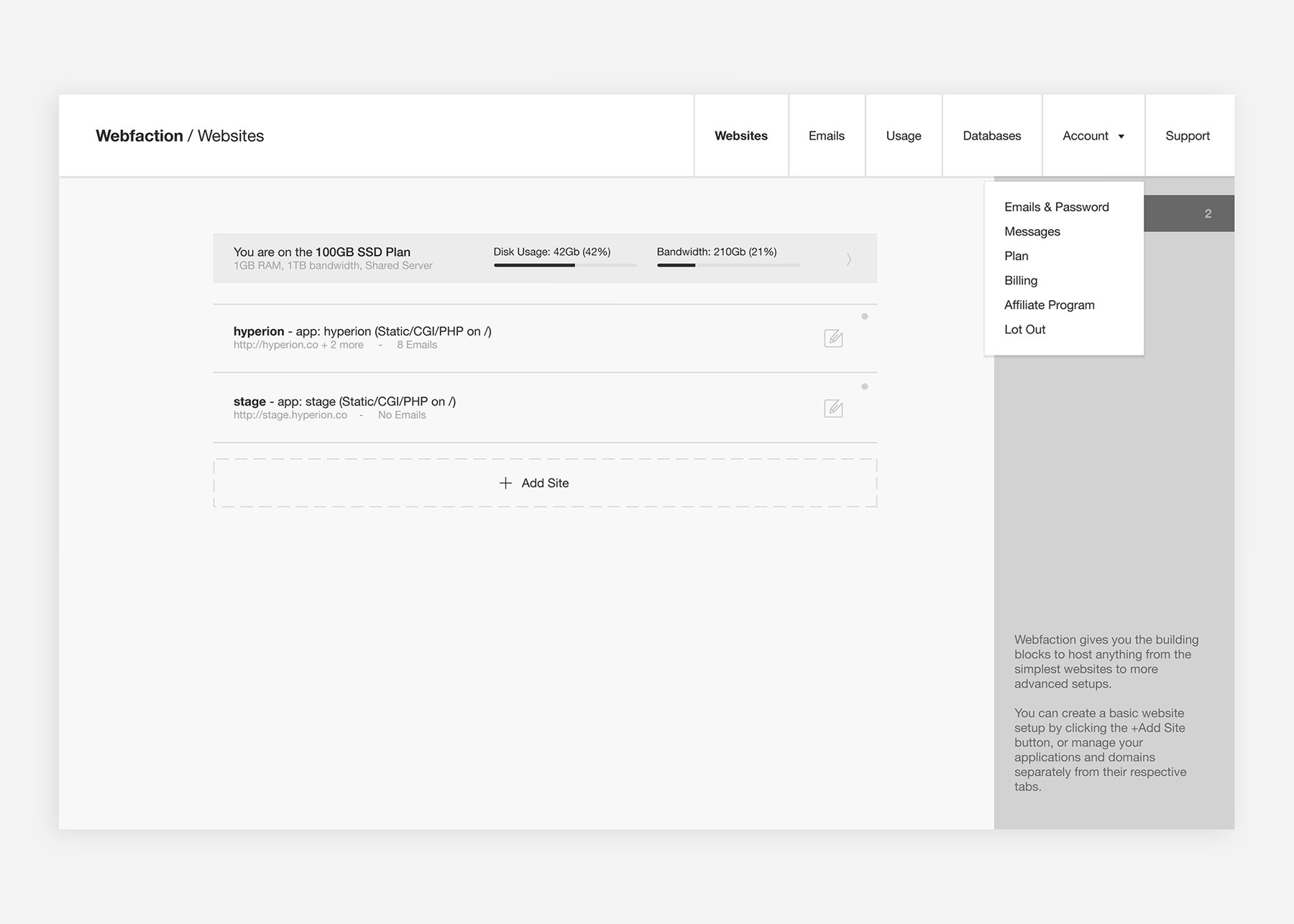Click the '1GB RAM, 1TB bandwidth, Shared Server' text
The height and width of the screenshot is (924, 1294).
(x=333, y=266)
